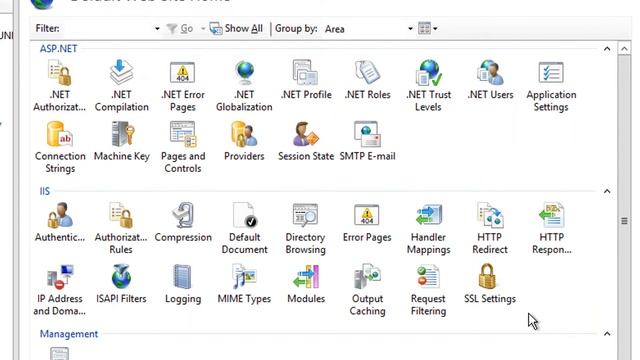Open the Logging feature
640x360 pixels.
[183, 284]
